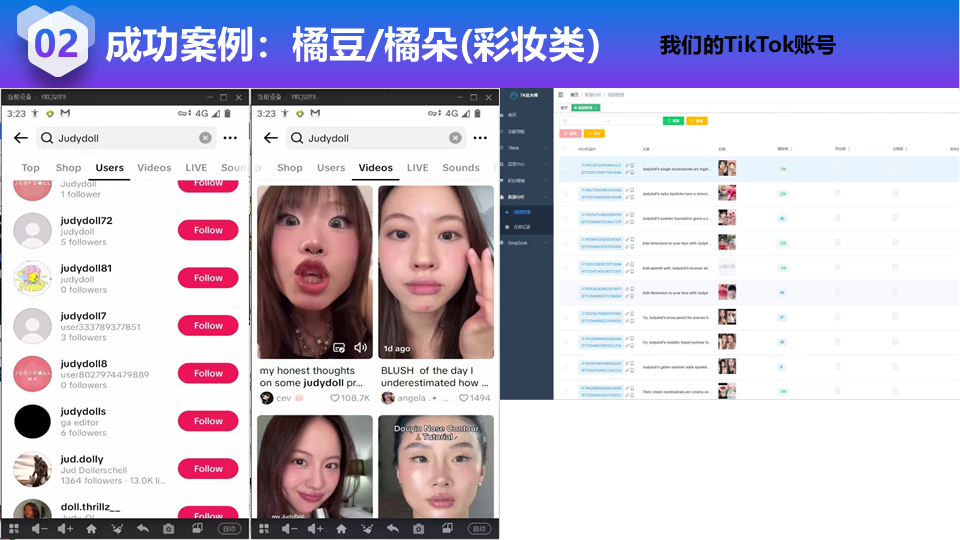960x540 pixels.
Task: Expand DeepSeek menu in dashboard sidebar
Action: pyautogui.click(x=527, y=243)
